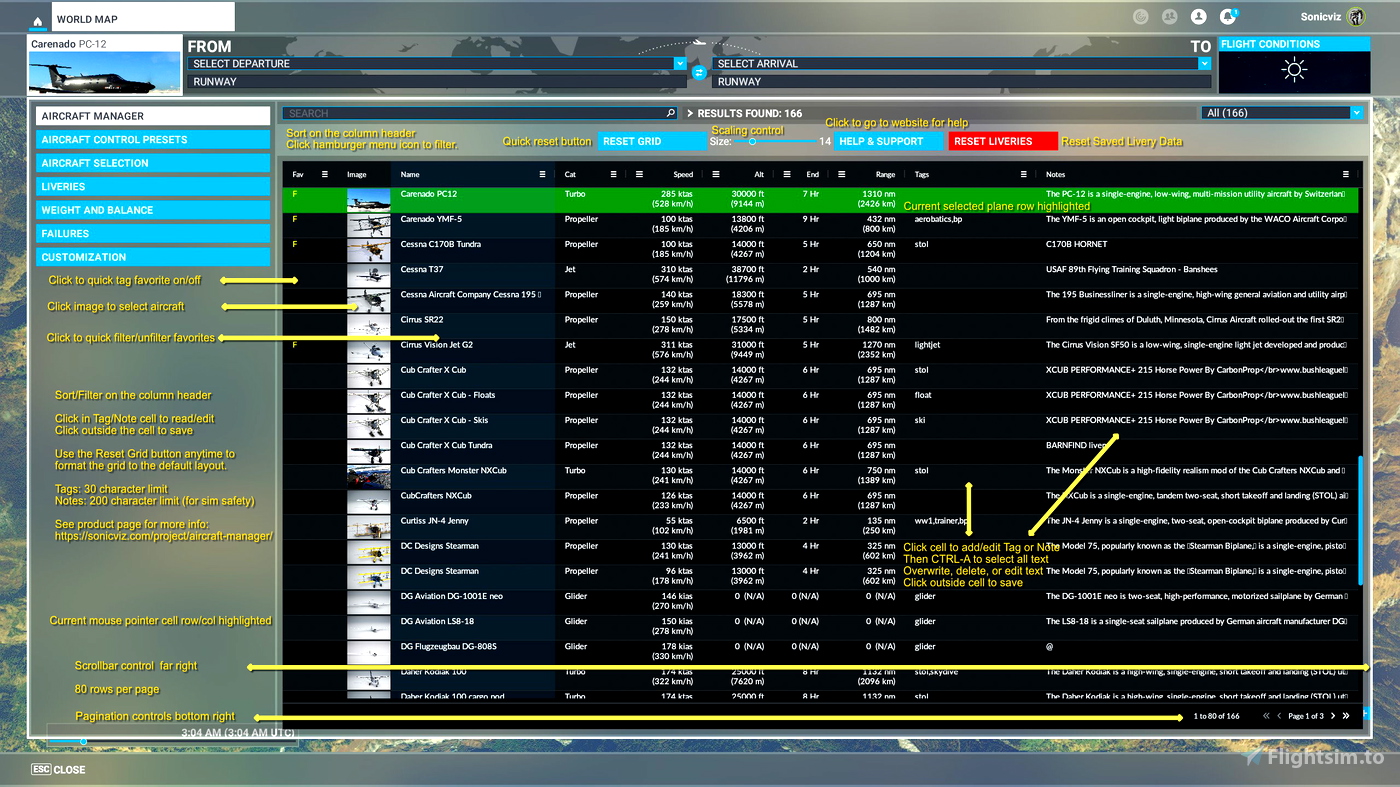The image size is (1400, 787).
Task: Open the Failures section
Action: tap(153, 234)
